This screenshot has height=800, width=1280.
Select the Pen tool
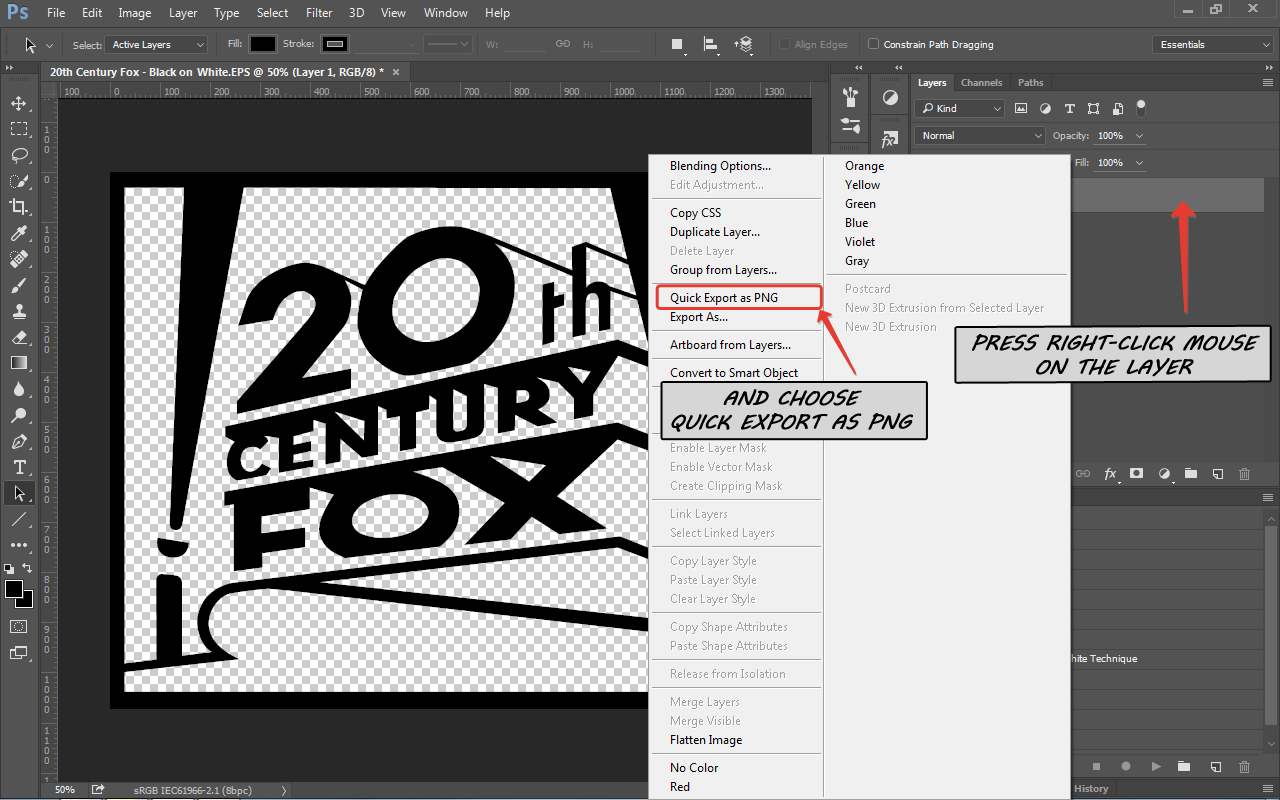click(x=19, y=441)
